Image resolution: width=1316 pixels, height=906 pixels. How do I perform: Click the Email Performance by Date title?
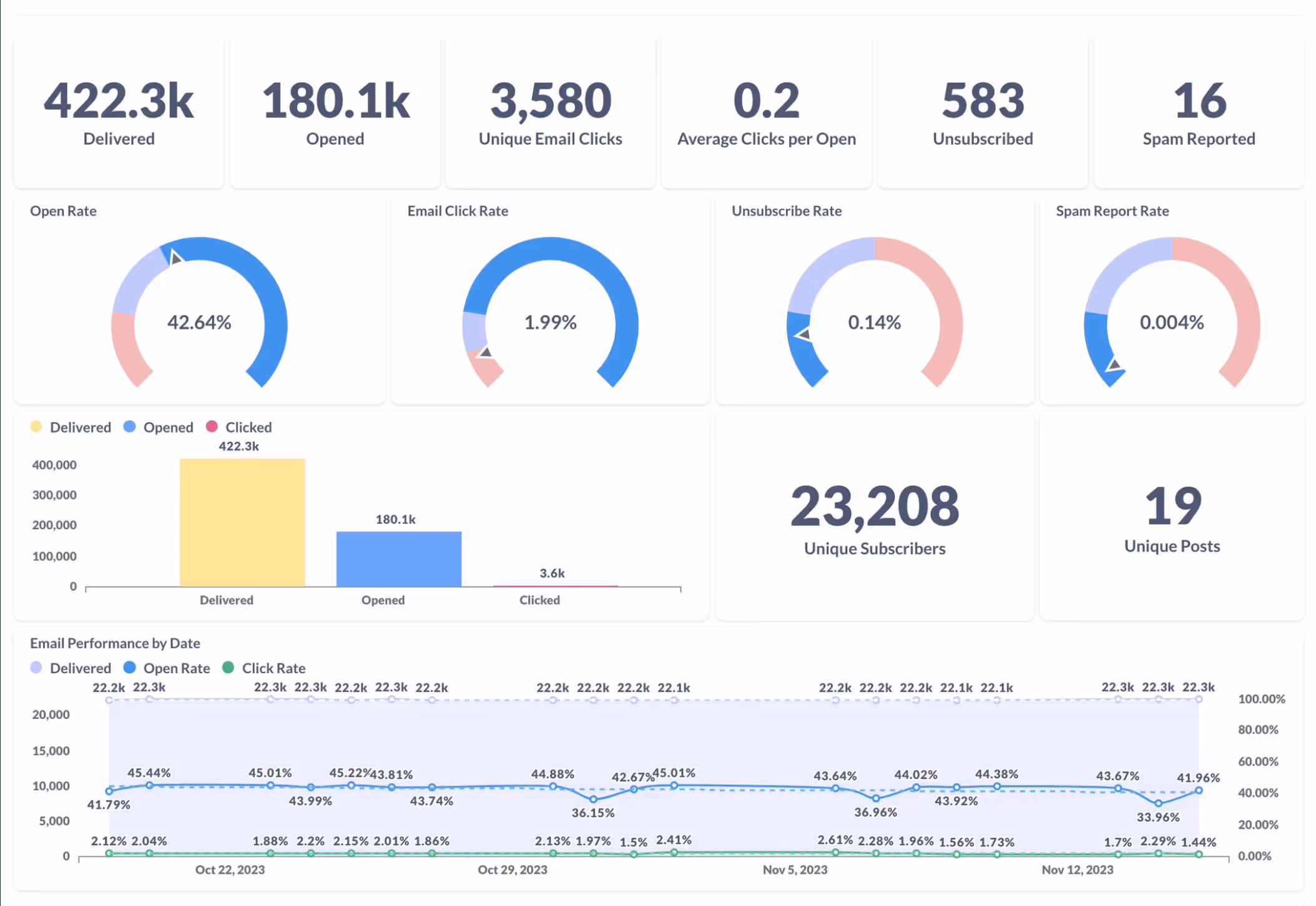[115, 643]
